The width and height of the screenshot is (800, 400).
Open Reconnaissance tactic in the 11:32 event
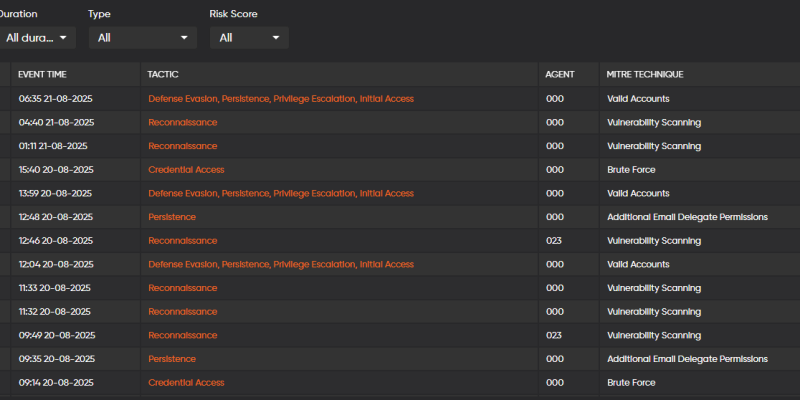(x=182, y=312)
